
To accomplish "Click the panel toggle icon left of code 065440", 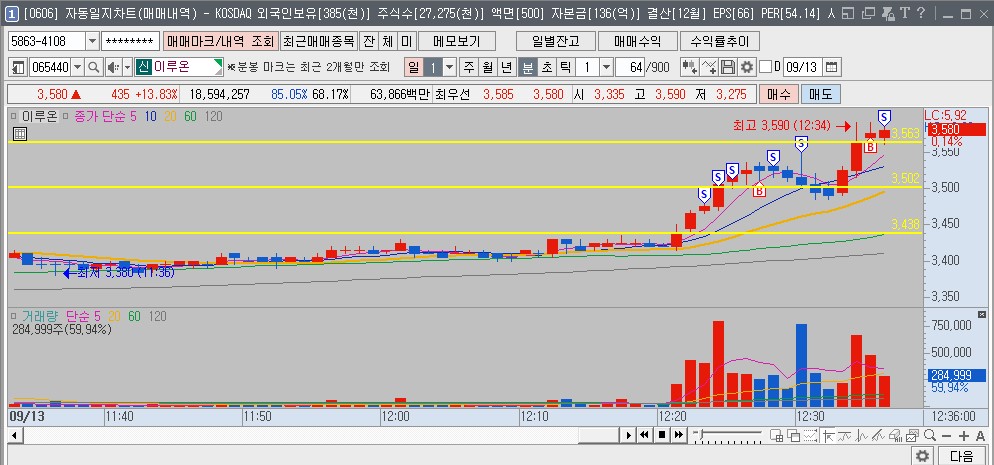I will [x=18, y=67].
